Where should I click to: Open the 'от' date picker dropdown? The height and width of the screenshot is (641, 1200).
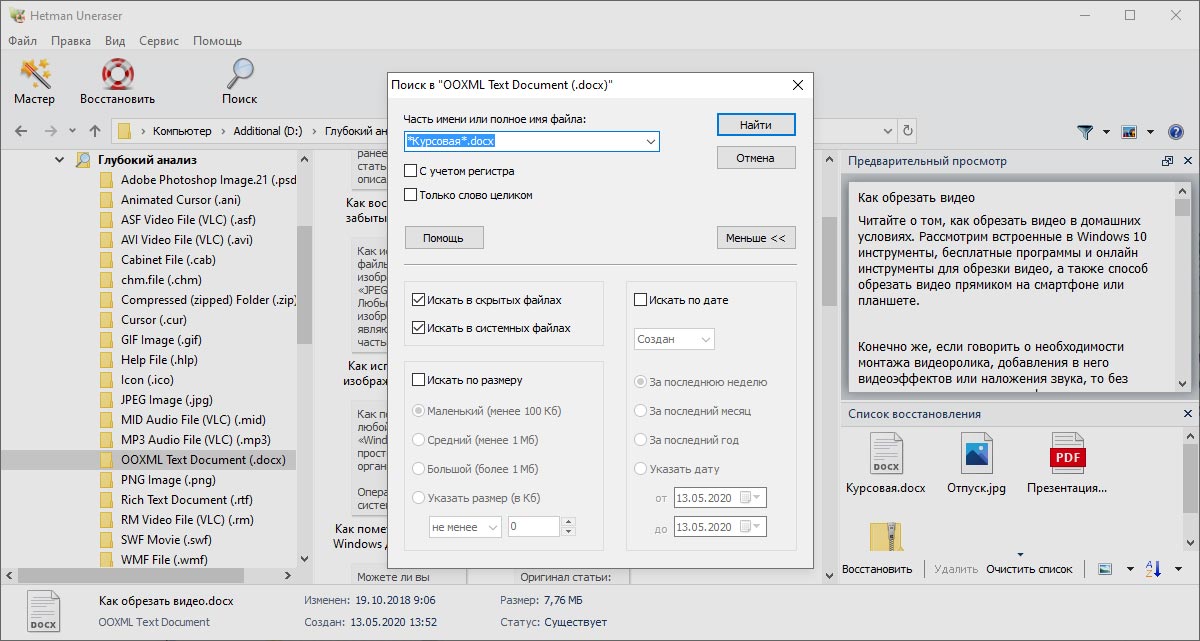(757, 497)
